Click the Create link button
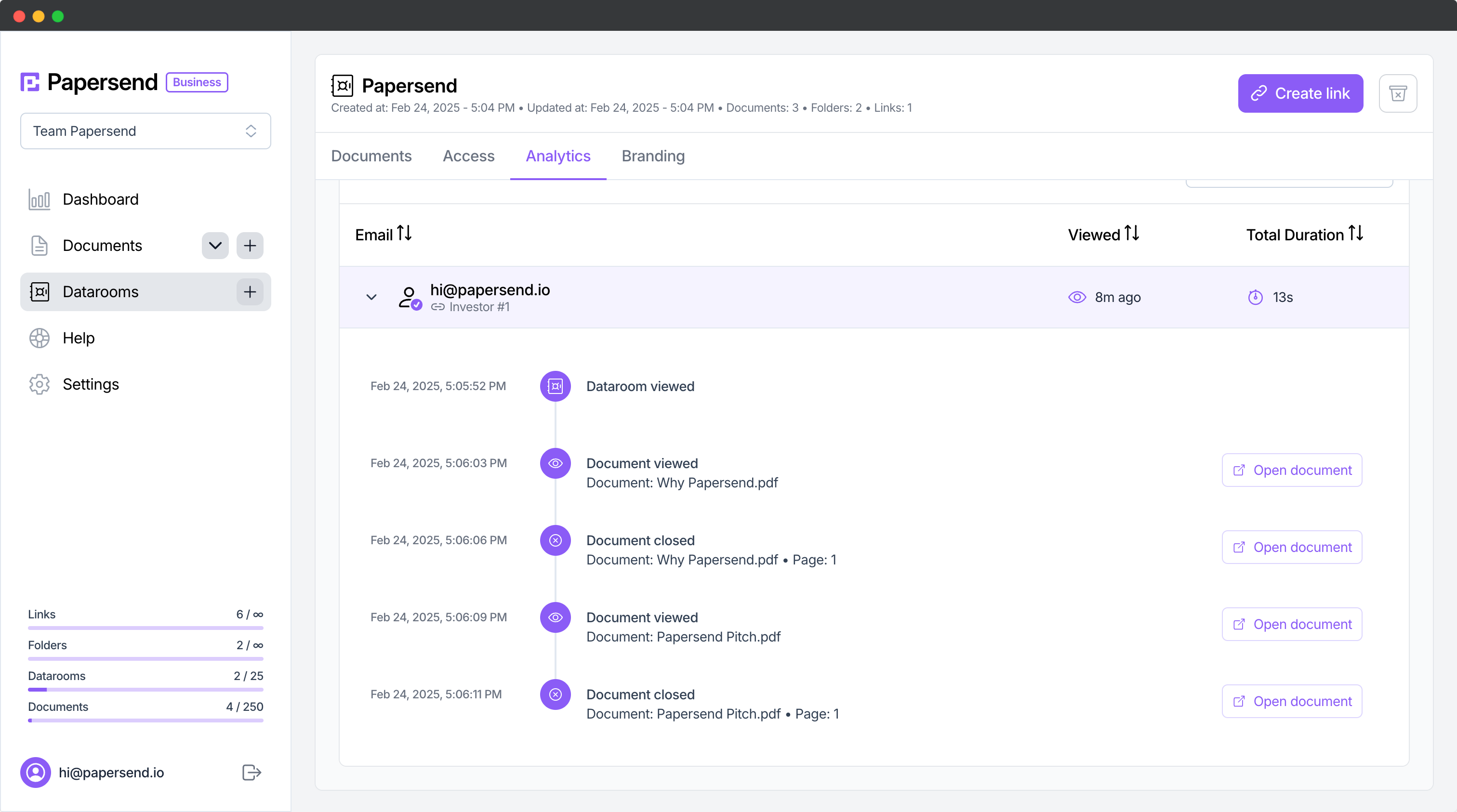The width and height of the screenshot is (1457, 812). pos(1300,93)
